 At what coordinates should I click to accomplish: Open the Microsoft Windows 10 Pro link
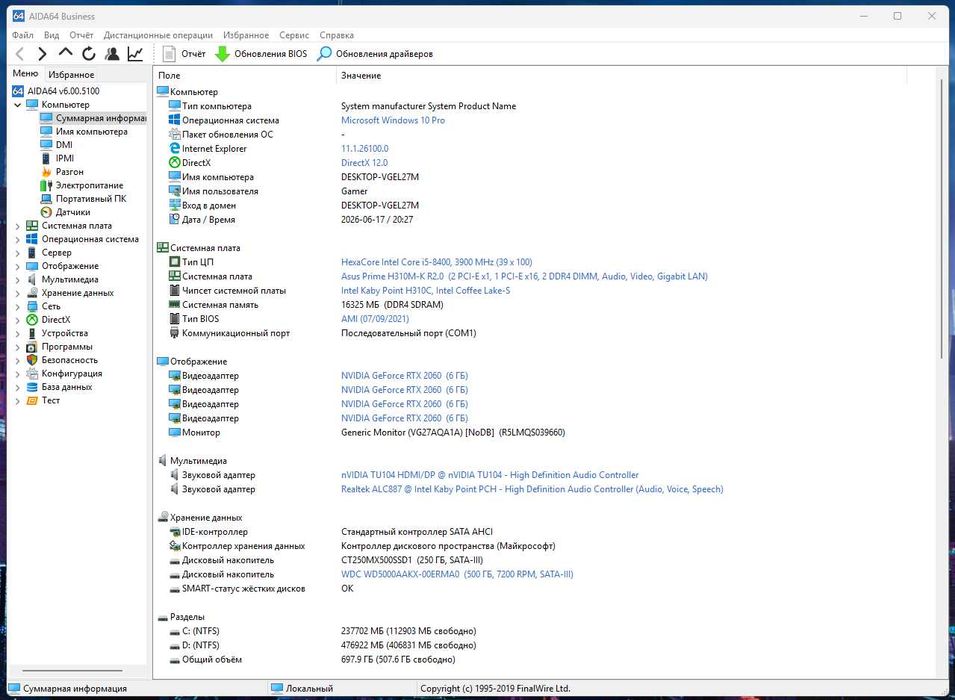coord(393,121)
